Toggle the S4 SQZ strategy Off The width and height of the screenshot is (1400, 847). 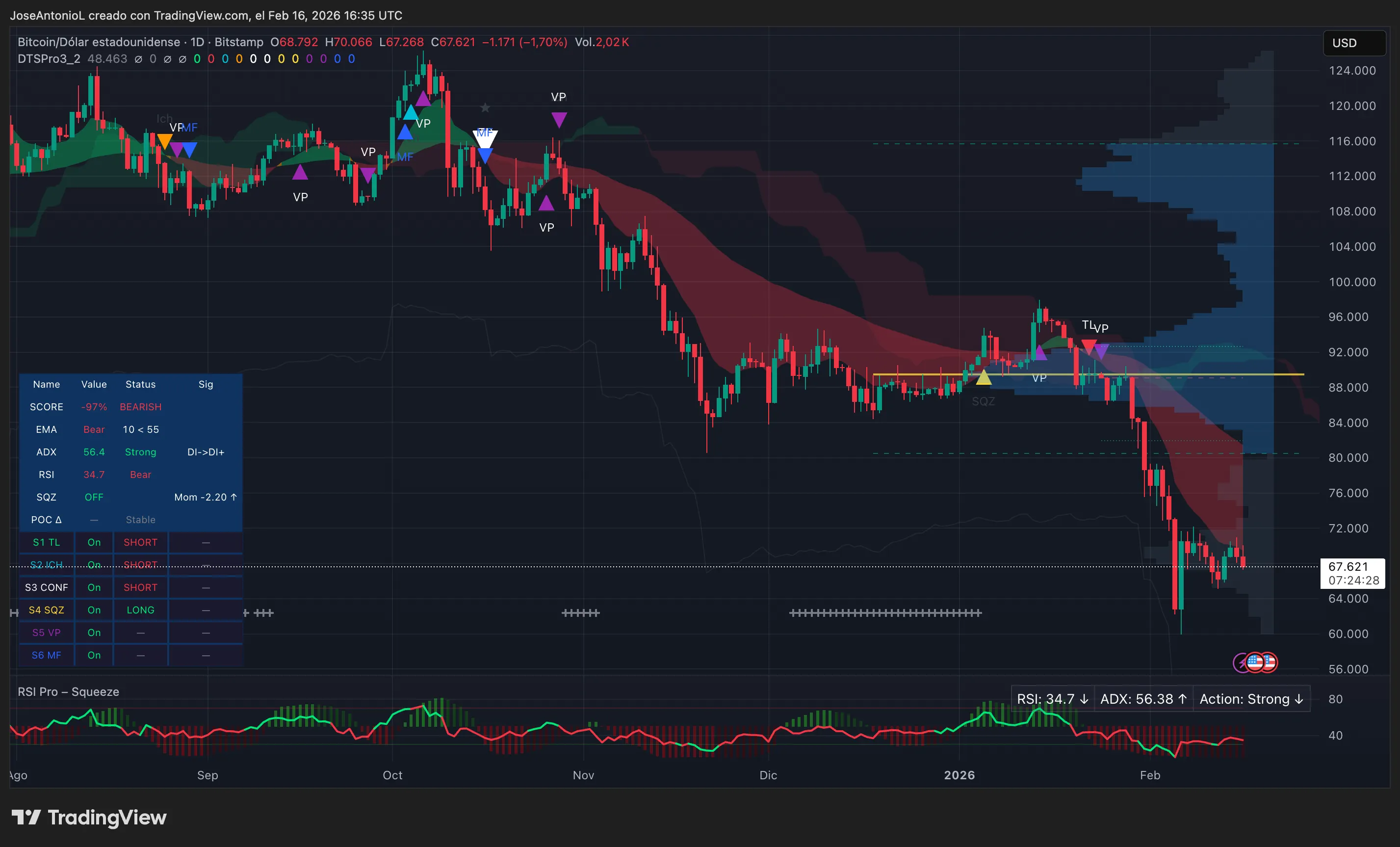click(x=94, y=610)
